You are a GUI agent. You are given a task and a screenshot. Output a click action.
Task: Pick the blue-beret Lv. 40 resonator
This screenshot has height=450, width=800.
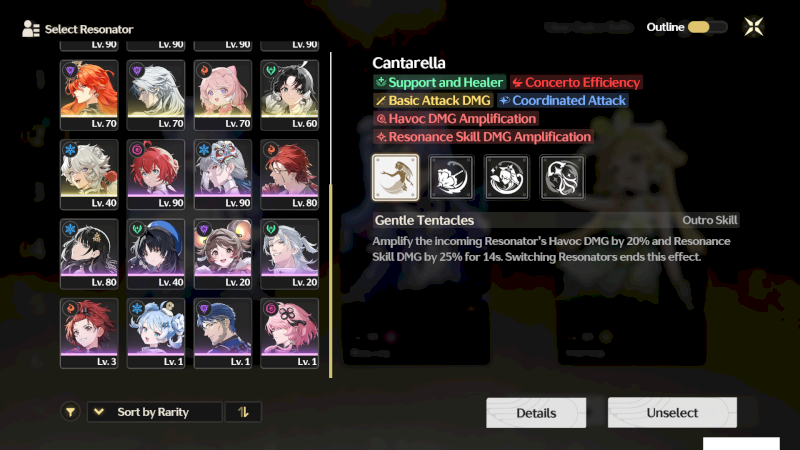tap(156, 254)
